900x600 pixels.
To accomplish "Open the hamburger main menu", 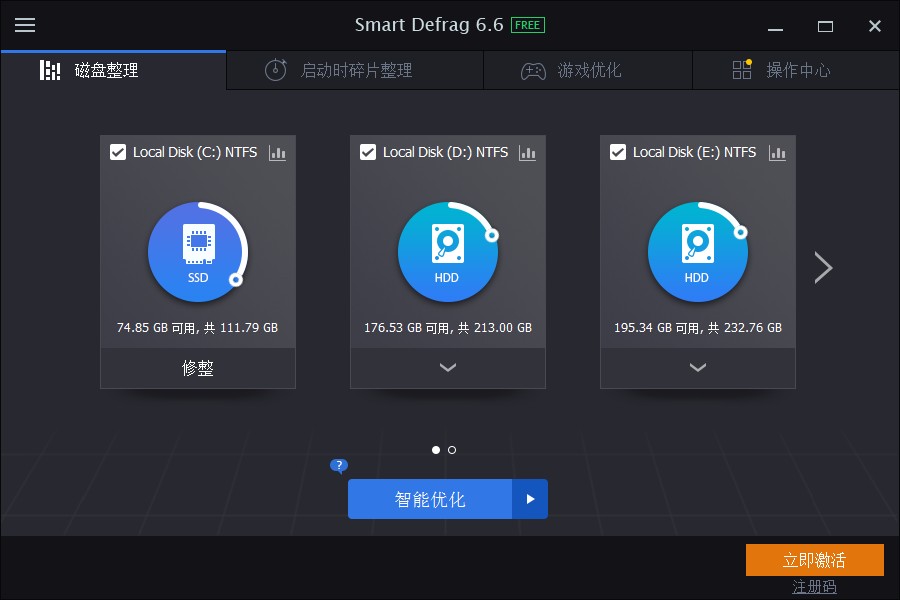I will click(x=25, y=25).
